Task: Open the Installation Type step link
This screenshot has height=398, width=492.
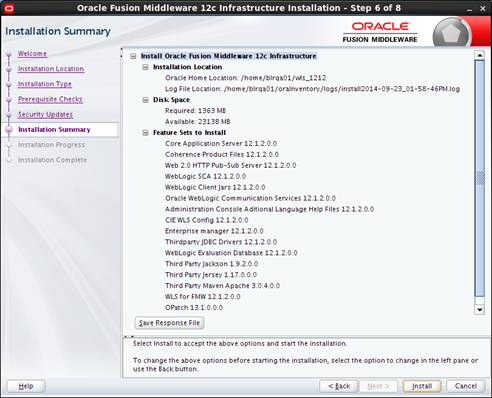Action: coord(45,84)
